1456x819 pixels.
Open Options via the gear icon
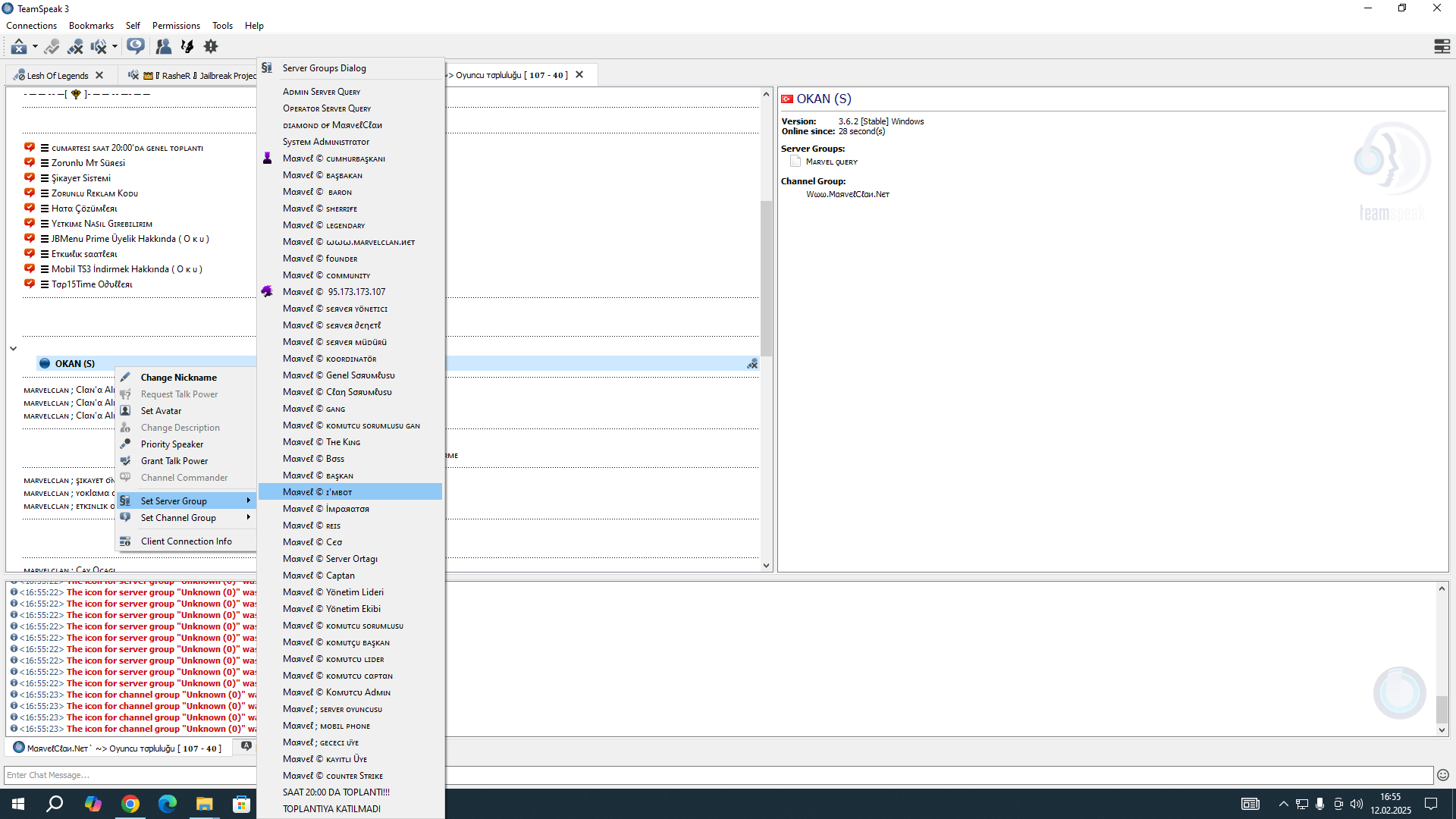(x=211, y=47)
